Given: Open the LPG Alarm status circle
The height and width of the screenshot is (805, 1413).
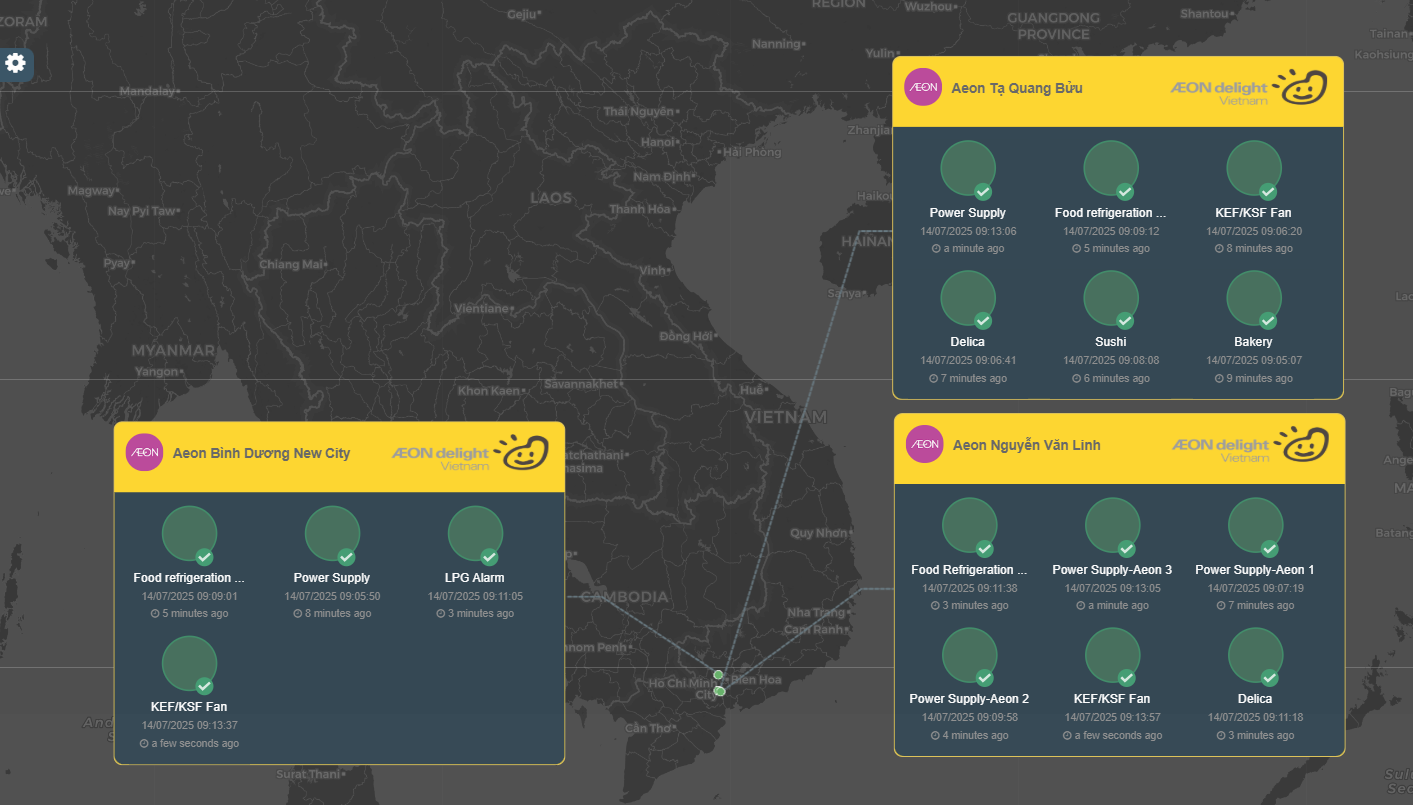Looking at the screenshot, I should click(476, 533).
